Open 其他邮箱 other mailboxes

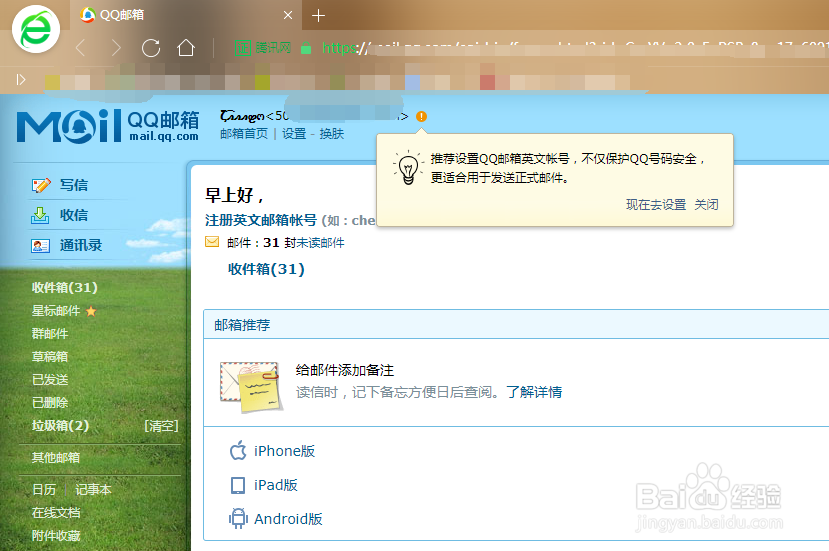click(x=56, y=457)
